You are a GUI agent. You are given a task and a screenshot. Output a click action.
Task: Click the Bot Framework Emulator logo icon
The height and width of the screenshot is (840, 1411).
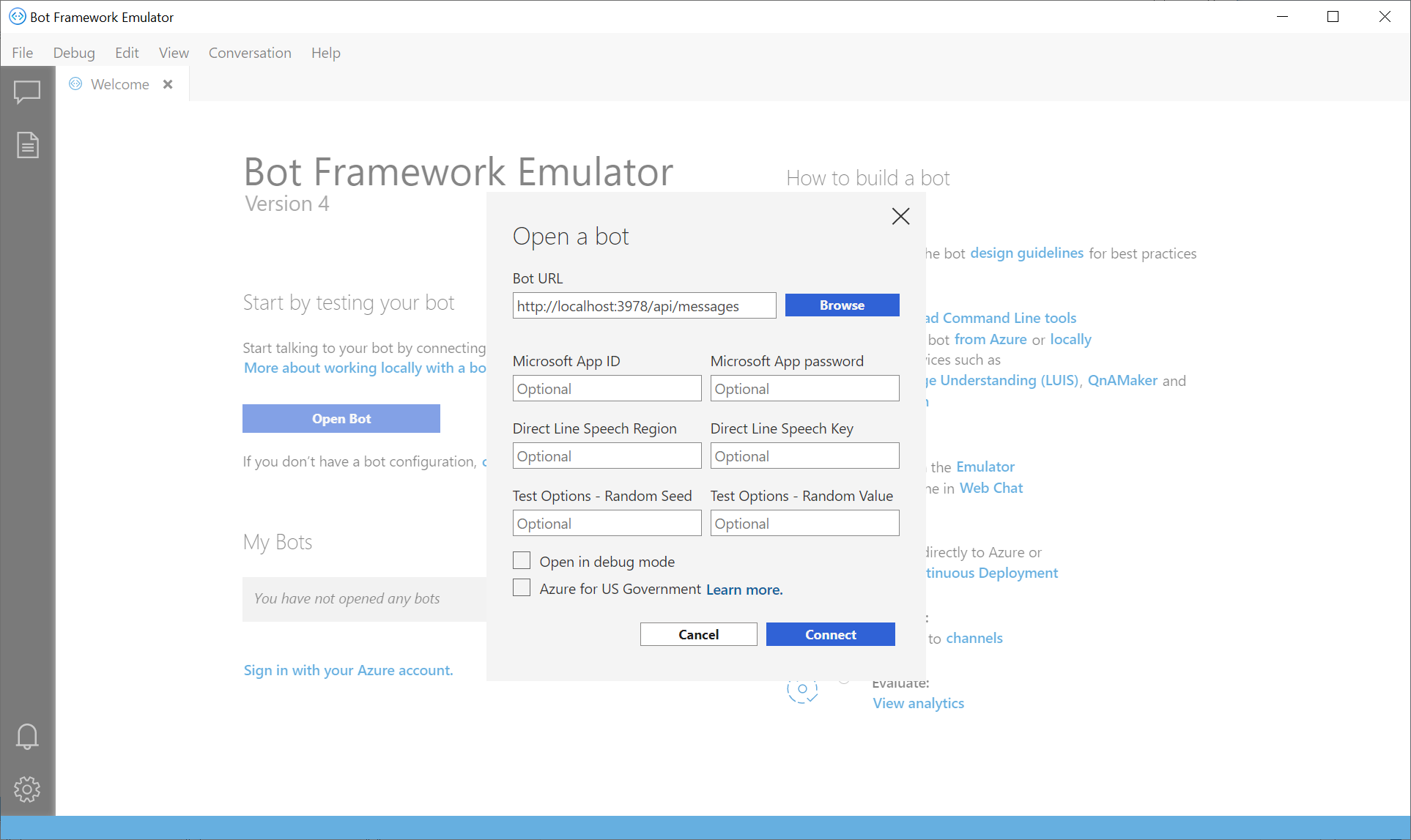tap(14, 16)
